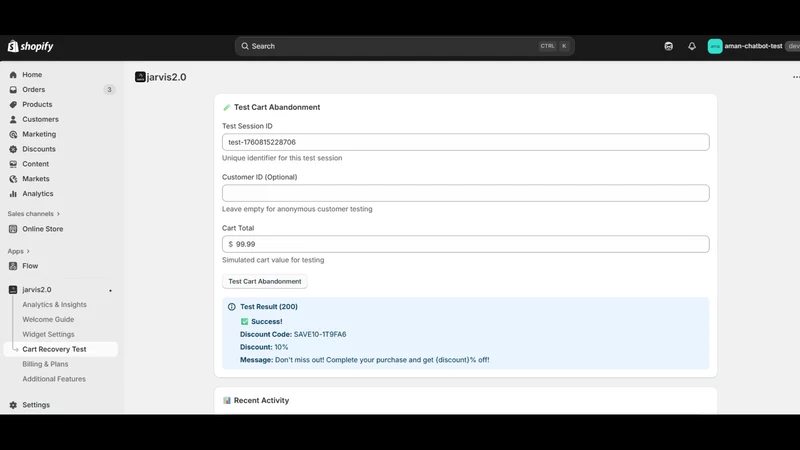Click the jarvis2.0 sidebar app icon

click(x=13, y=289)
